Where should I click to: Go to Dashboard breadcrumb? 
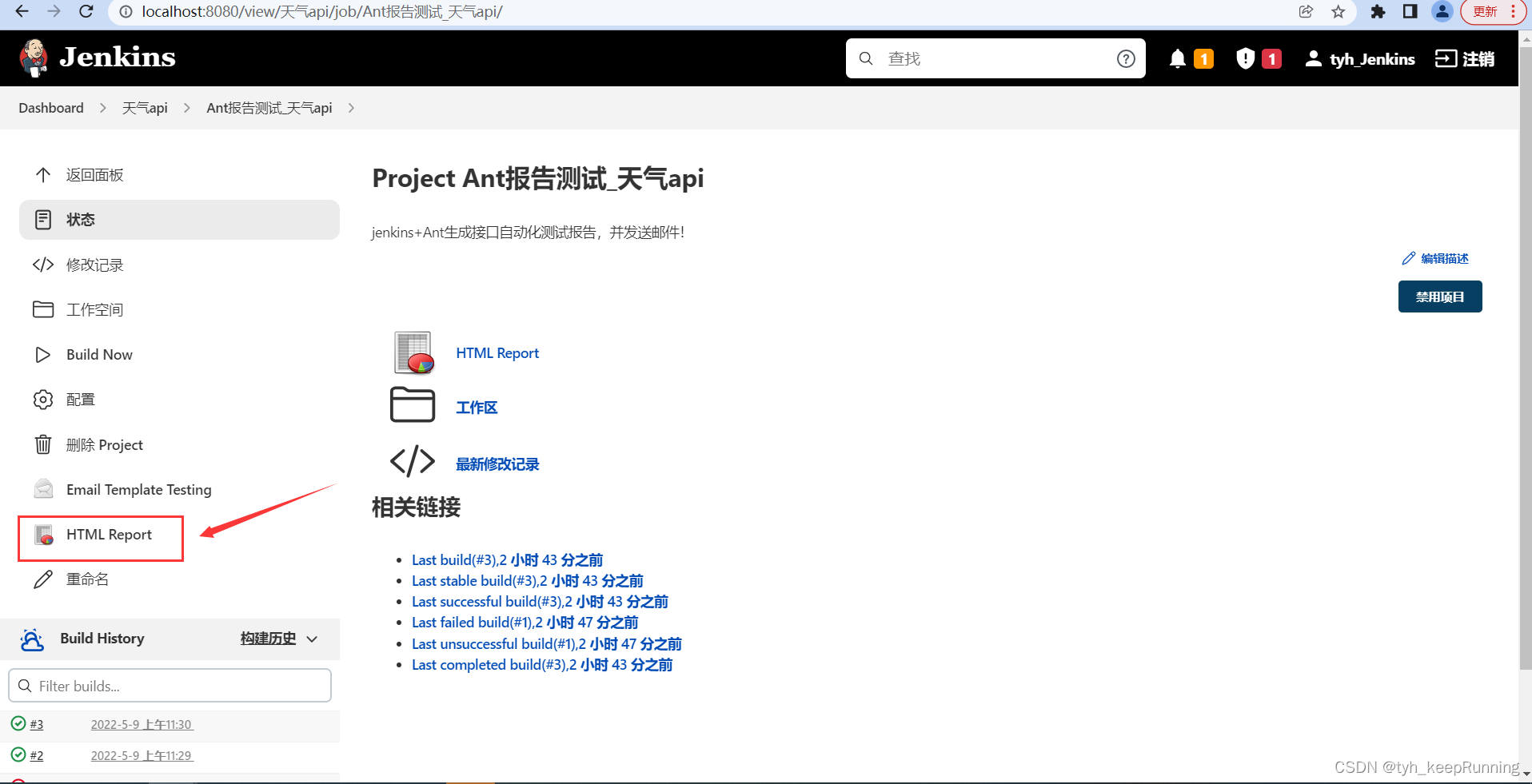(x=51, y=108)
